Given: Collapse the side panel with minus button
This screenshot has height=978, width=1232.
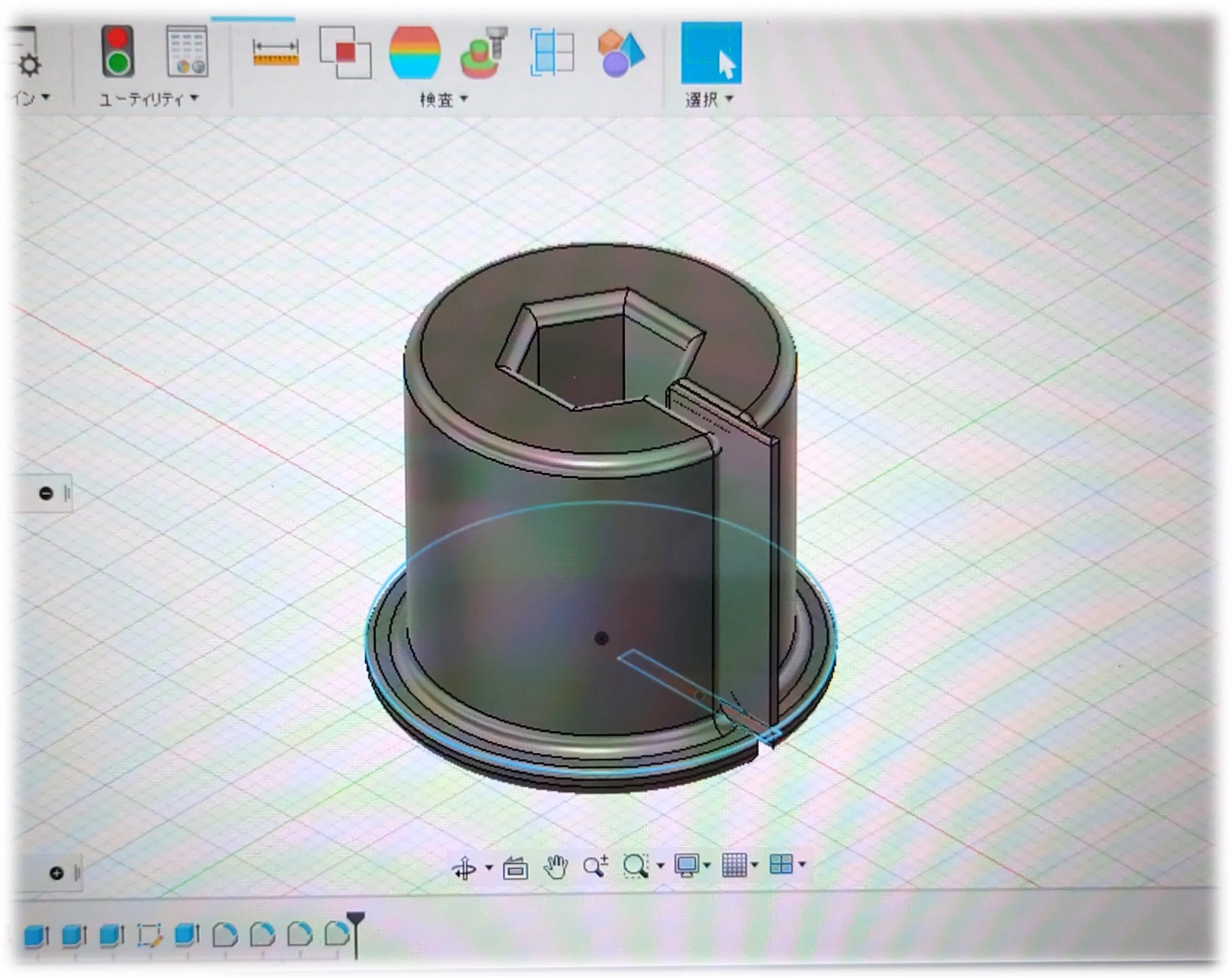Looking at the screenshot, I should click(x=46, y=494).
